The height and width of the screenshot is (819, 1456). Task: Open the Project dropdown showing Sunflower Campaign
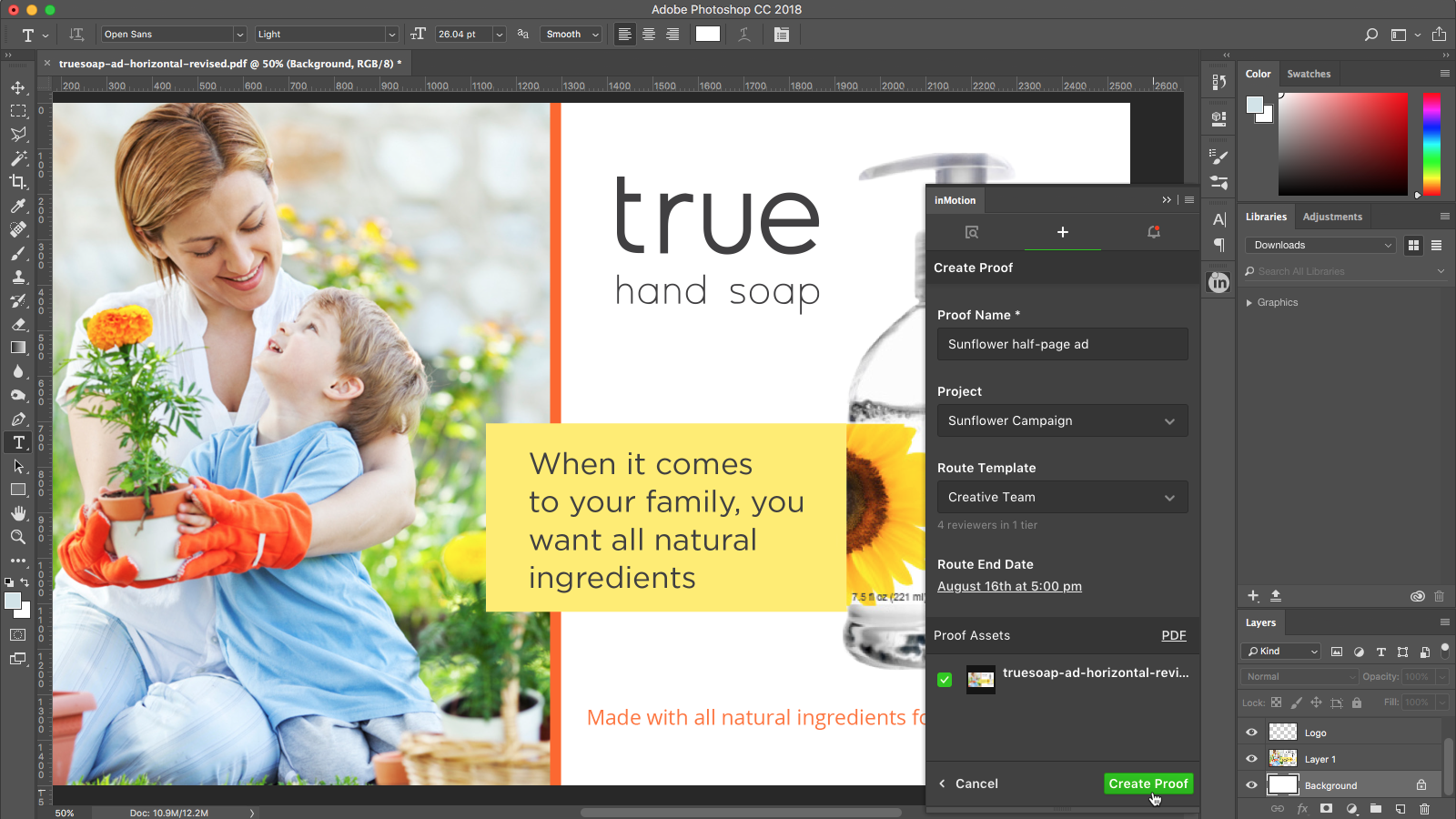pyautogui.click(x=1062, y=420)
